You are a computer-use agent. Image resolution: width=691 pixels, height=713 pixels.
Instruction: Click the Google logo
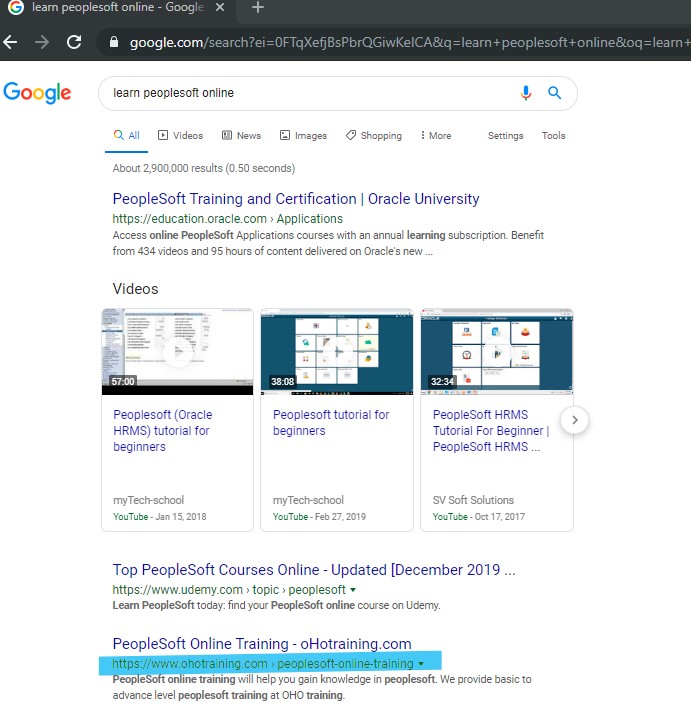click(37, 93)
